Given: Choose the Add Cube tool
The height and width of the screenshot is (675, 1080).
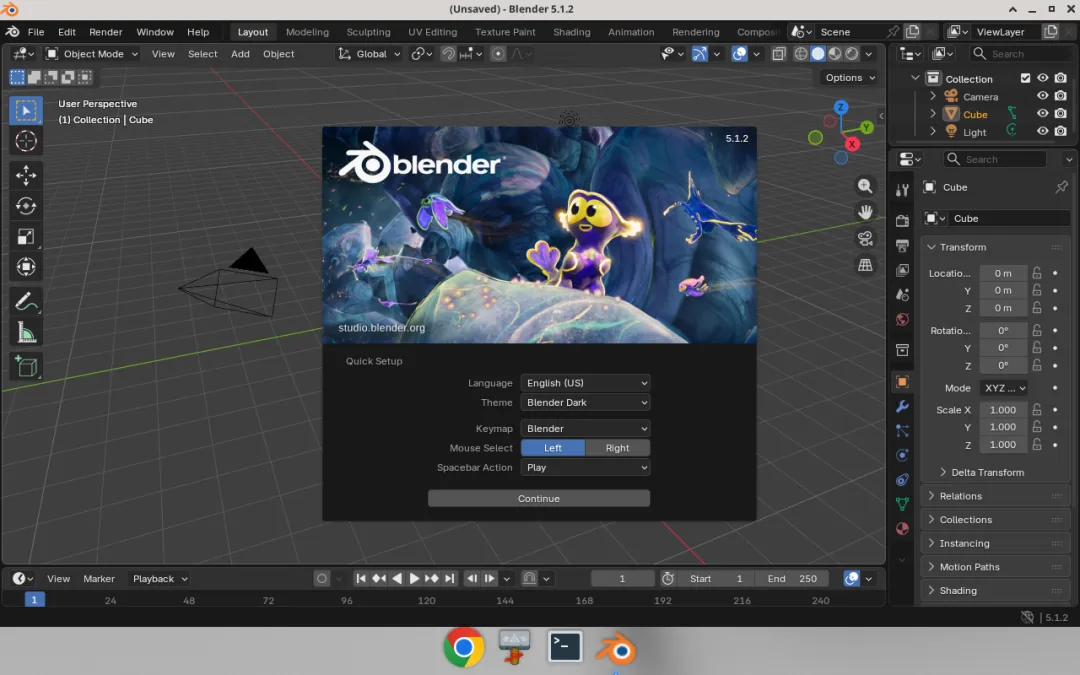Looking at the screenshot, I should tap(26, 366).
